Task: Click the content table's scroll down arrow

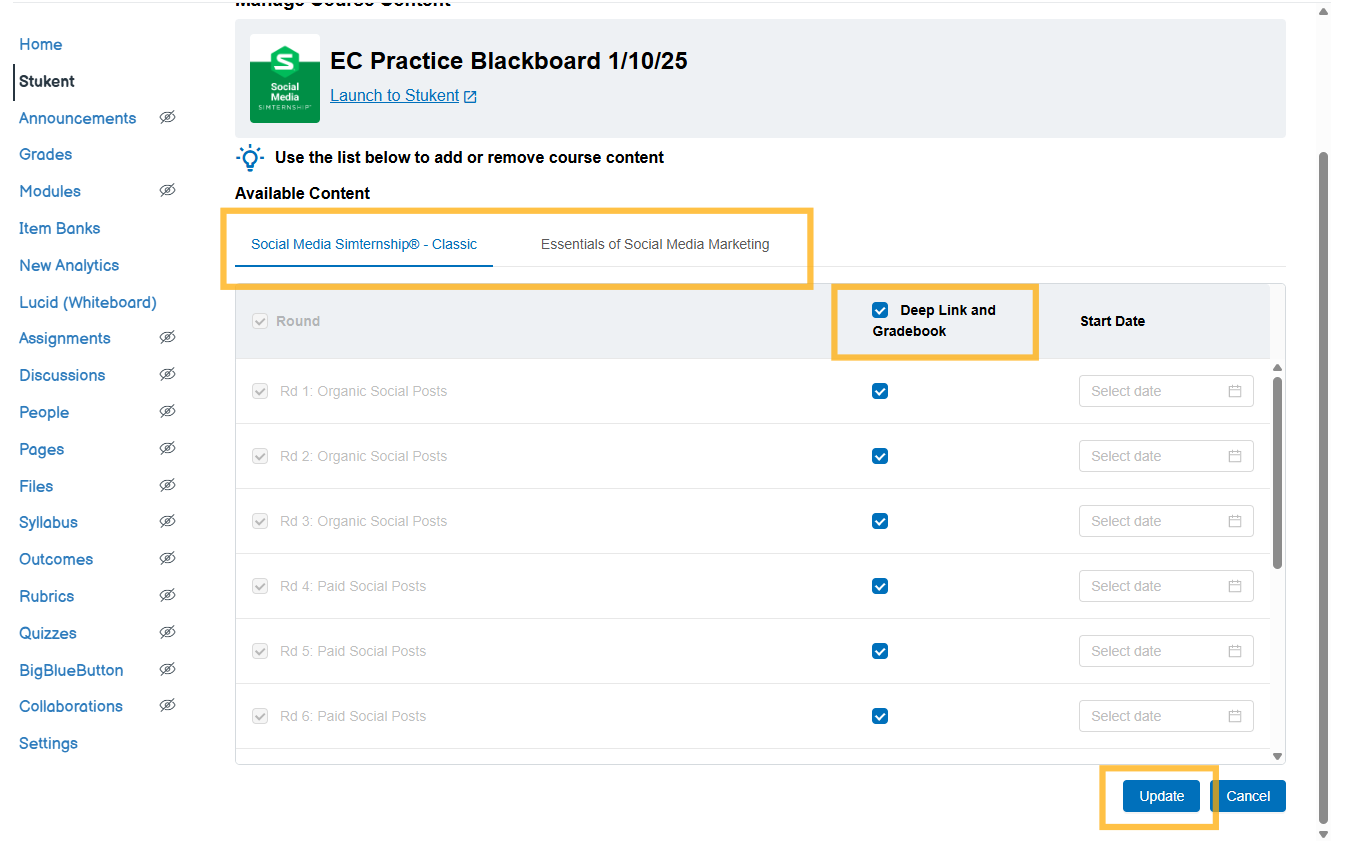Action: (x=1277, y=757)
